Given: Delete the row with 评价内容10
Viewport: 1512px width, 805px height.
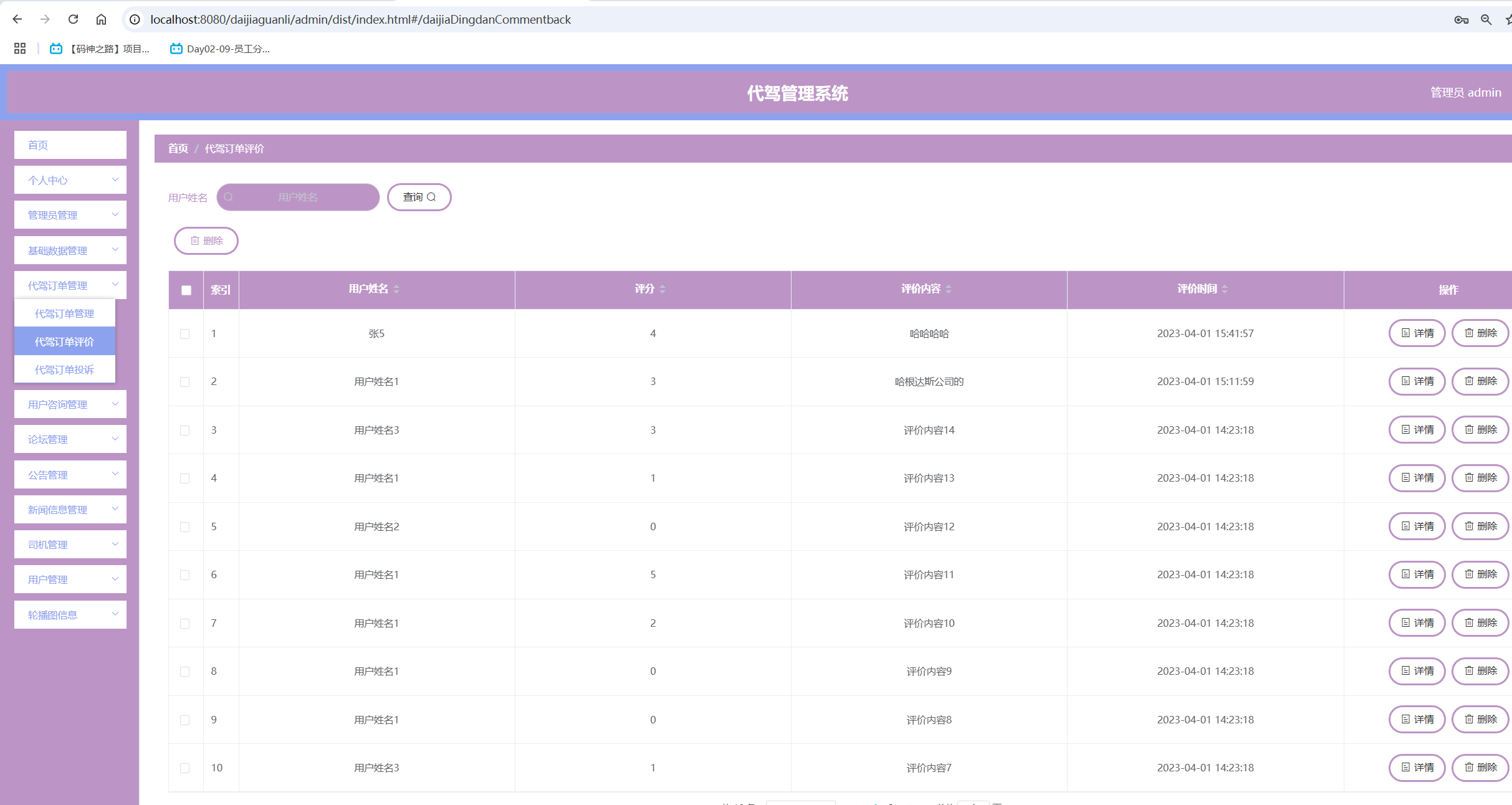Looking at the screenshot, I should pos(1480,623).
